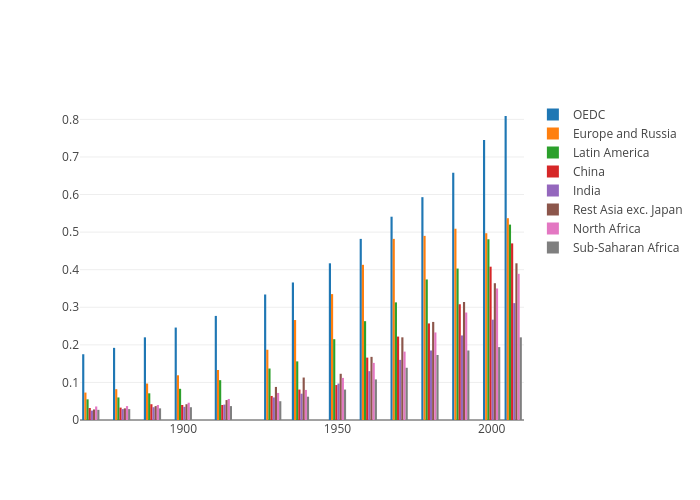700x500 pixels.
Task: Click the pink North Africa legend swatch
Action: coord(553,228)
